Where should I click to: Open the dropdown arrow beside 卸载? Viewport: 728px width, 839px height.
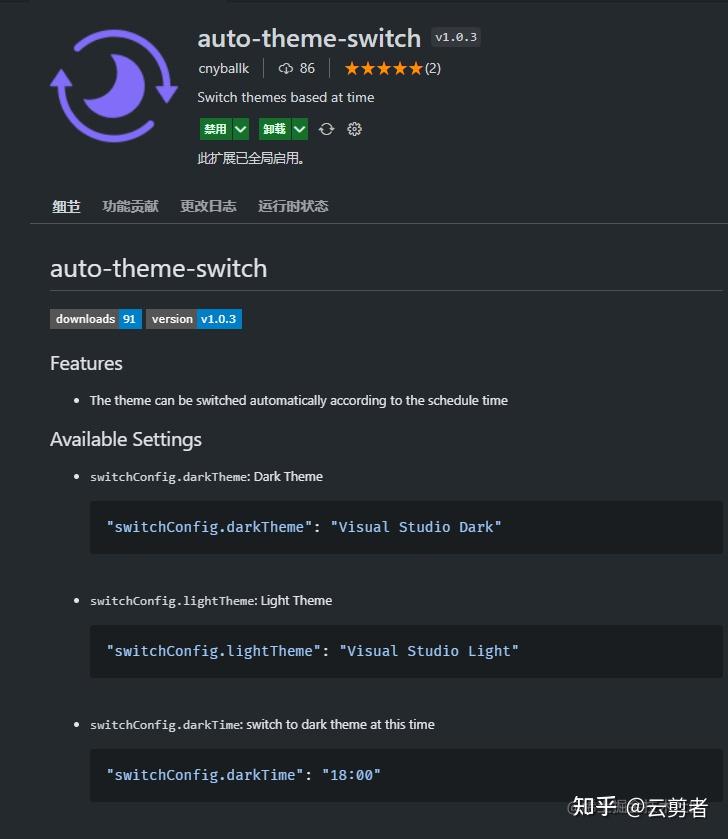pos(297,128)
